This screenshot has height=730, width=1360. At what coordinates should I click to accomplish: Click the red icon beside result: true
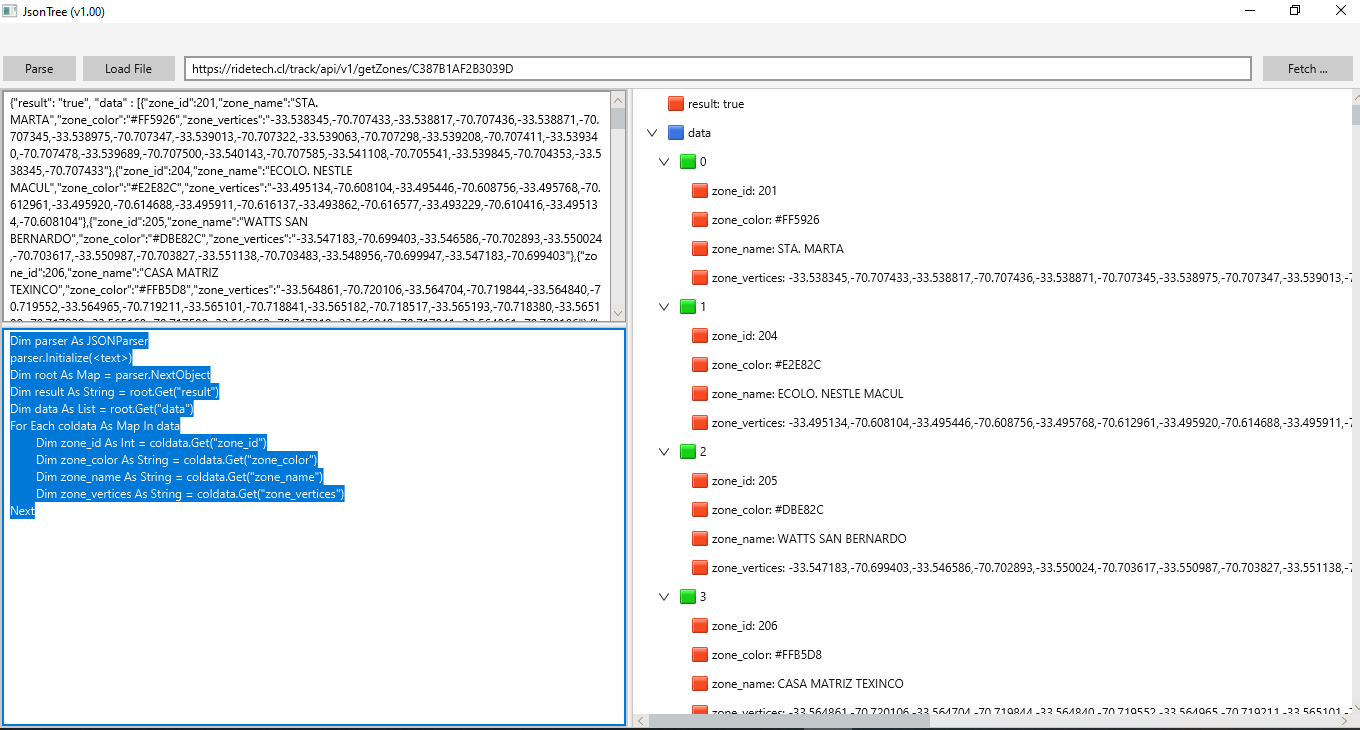pyautogui.click(x=676, y=104)
